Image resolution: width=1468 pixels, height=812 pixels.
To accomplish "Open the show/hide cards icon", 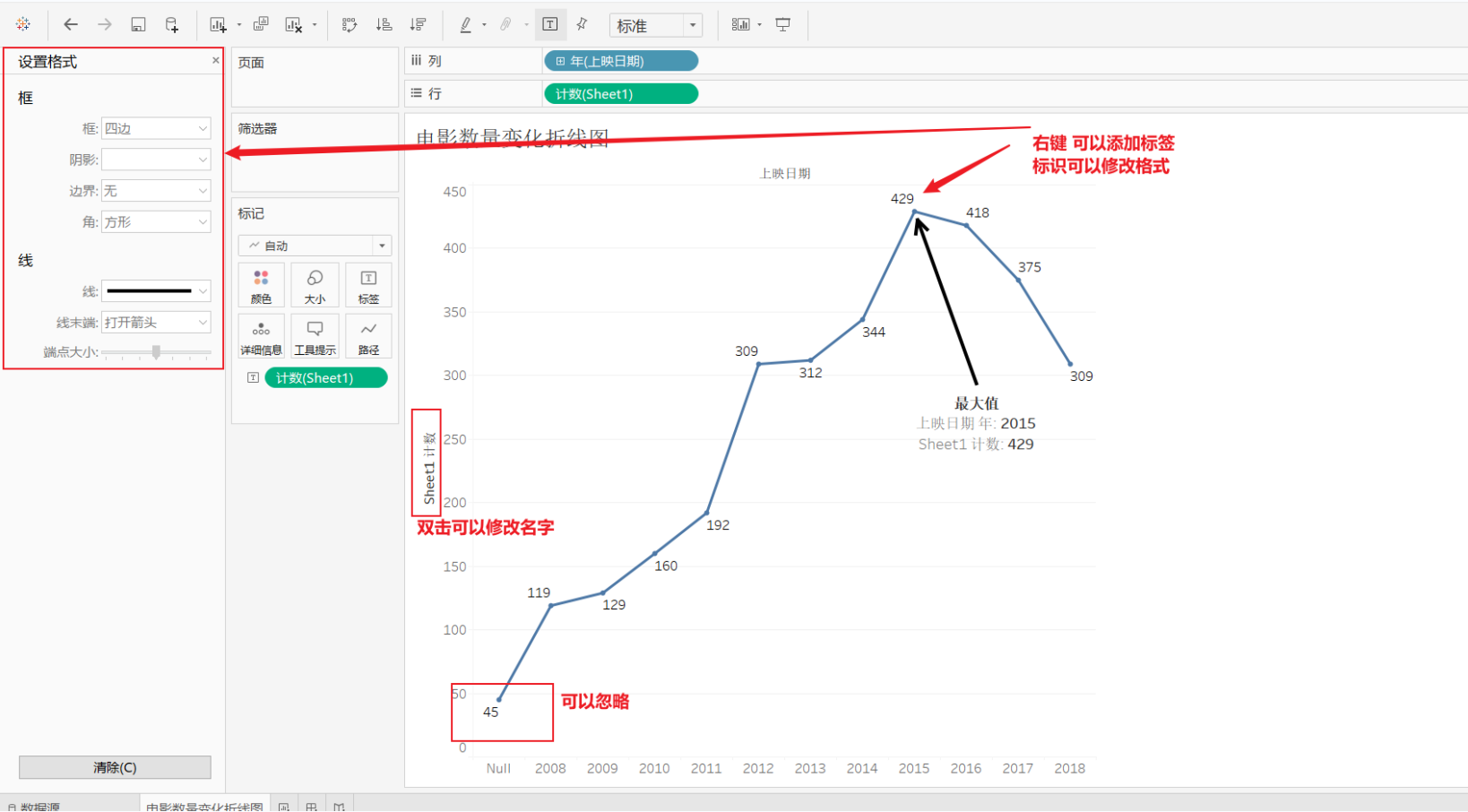I will [x=740, y=24].
